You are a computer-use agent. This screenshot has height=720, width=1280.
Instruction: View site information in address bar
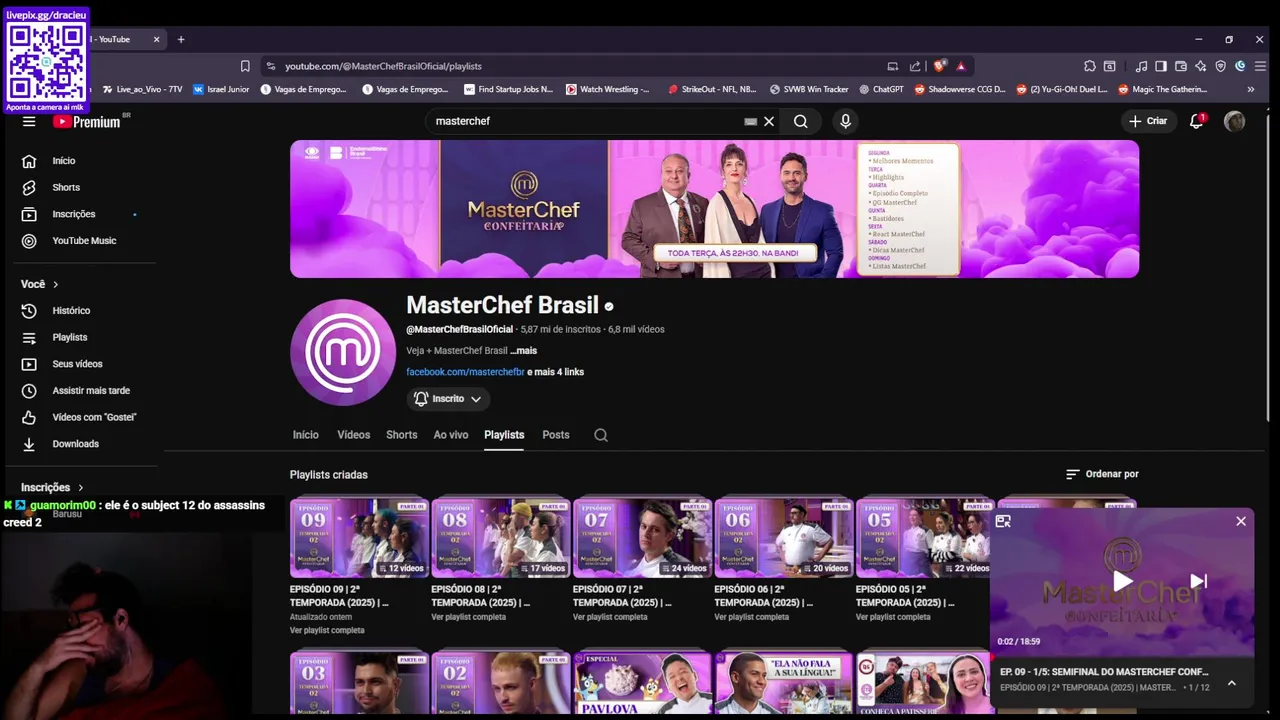pyautogui.click(x=270, y=66)
